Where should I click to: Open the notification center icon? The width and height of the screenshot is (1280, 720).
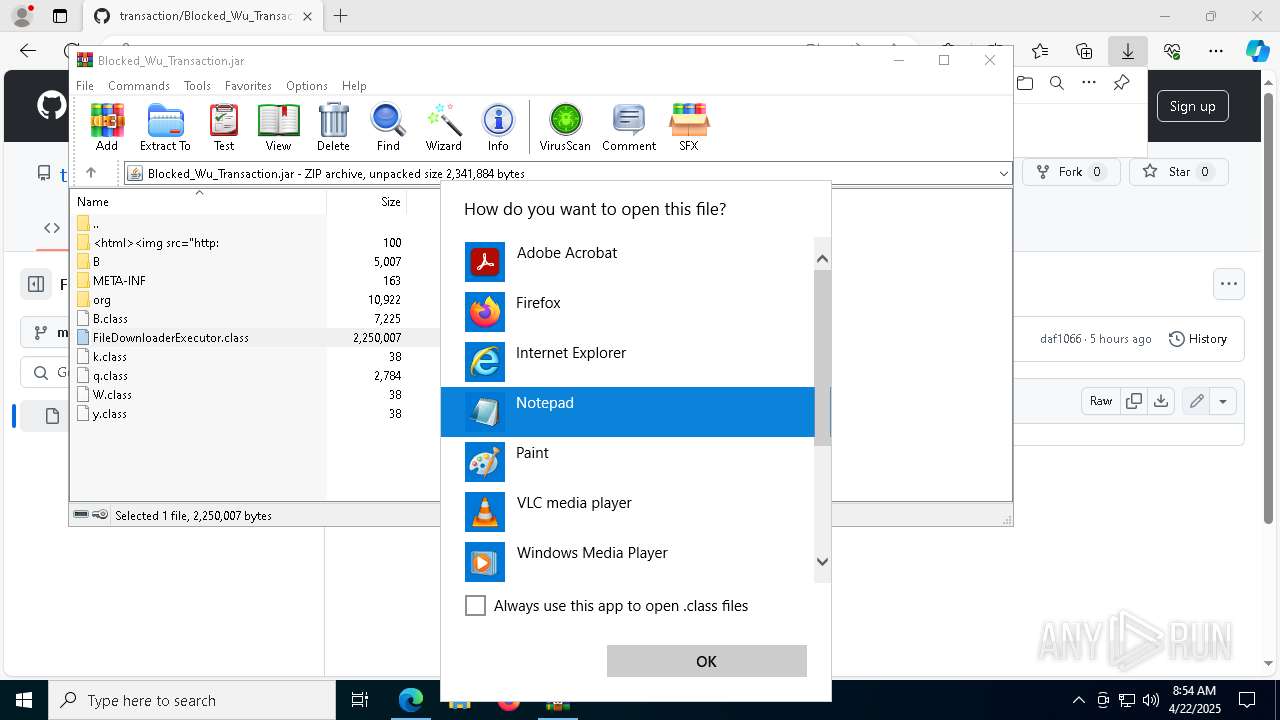(x=1247, y=700)
